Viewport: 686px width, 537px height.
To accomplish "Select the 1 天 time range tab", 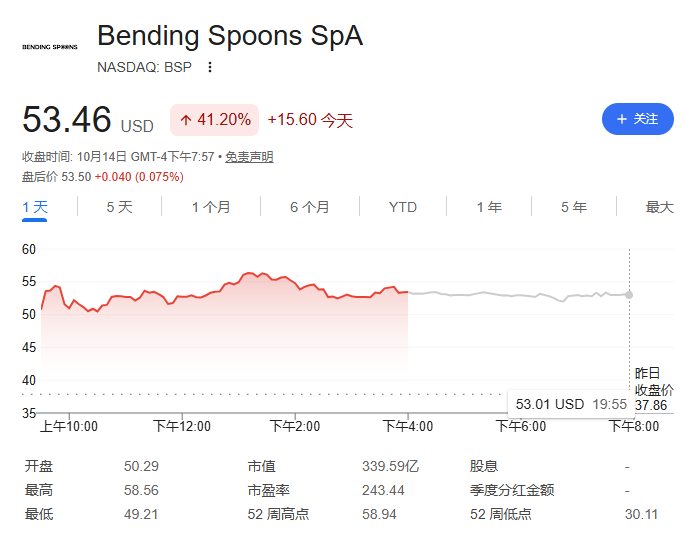I will [x=35, y=207].
